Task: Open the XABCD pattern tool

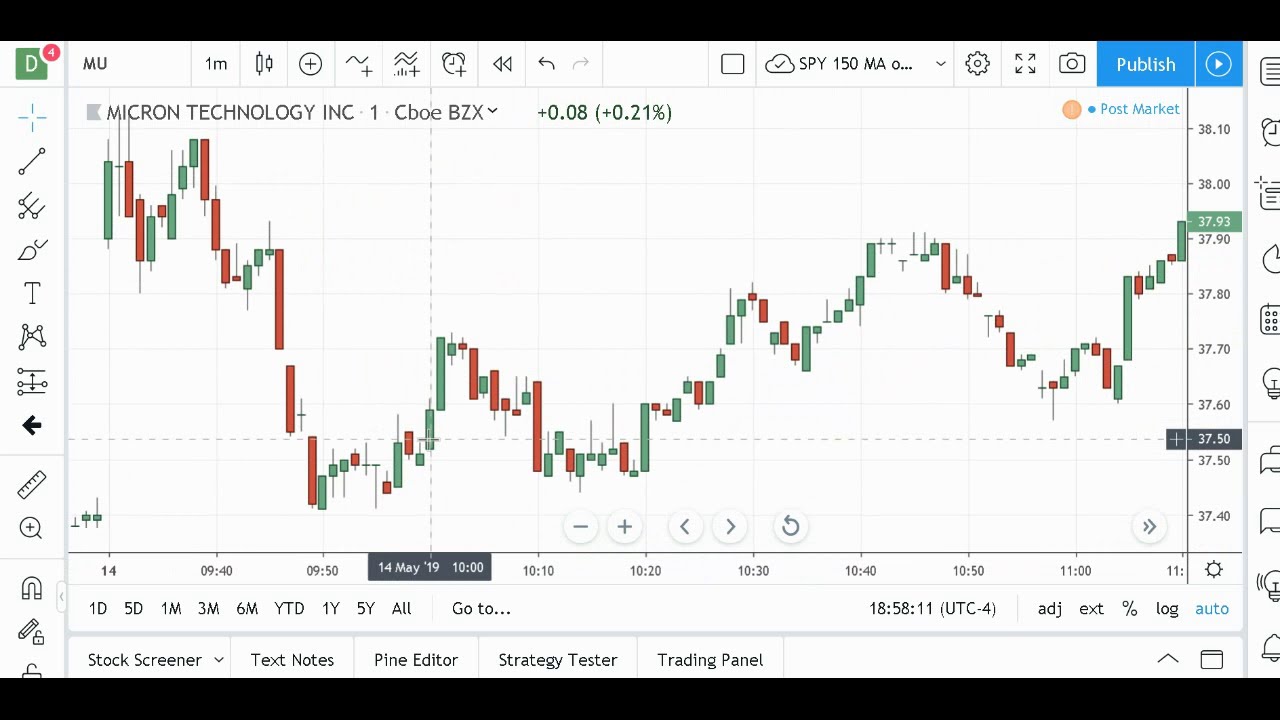Action: click(32, 337)
